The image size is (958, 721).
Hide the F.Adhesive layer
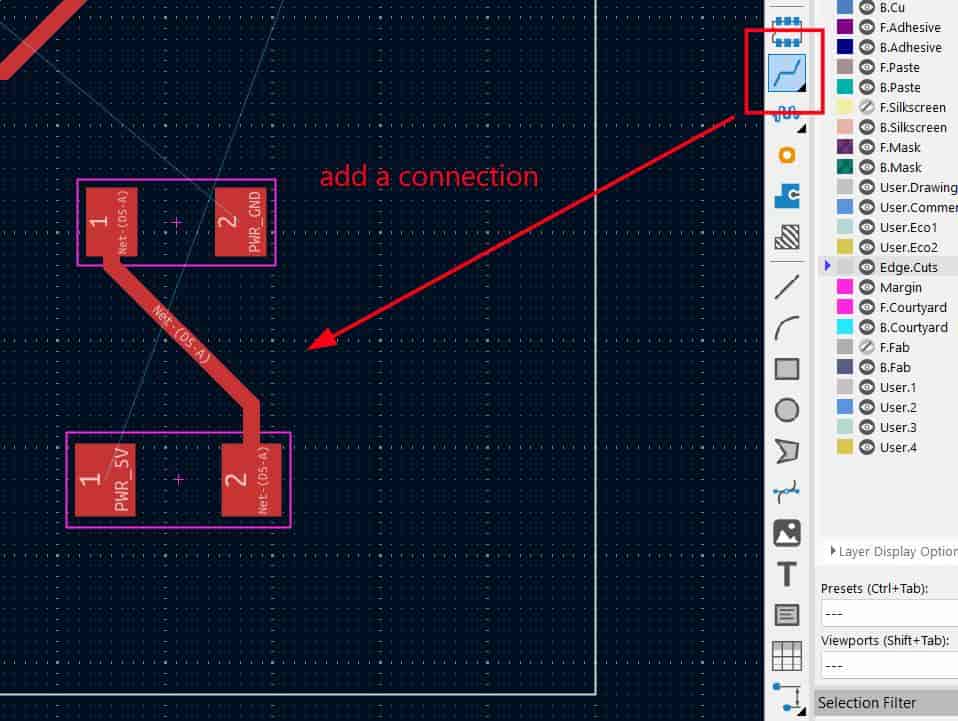(x=867, y=27)
